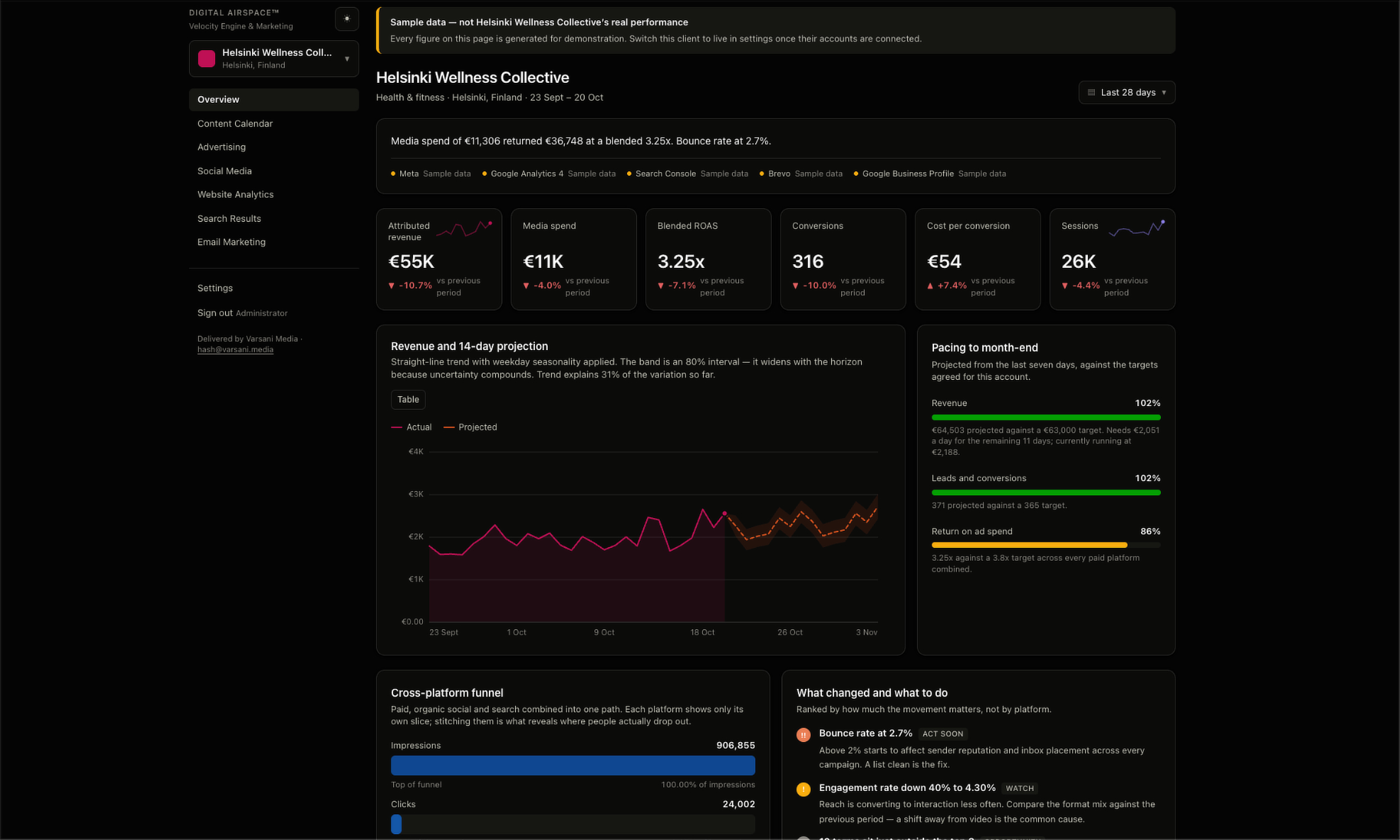Screen dimensions: 1400x840
Task: Click the Media spend €11K card
Action: click(x=573, y=259)
